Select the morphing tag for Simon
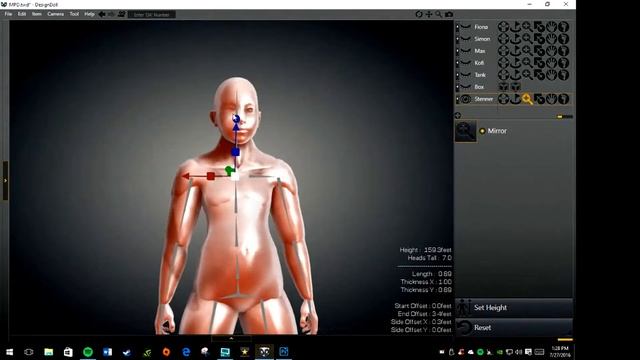The image size is (640, 360). (539, 39)
